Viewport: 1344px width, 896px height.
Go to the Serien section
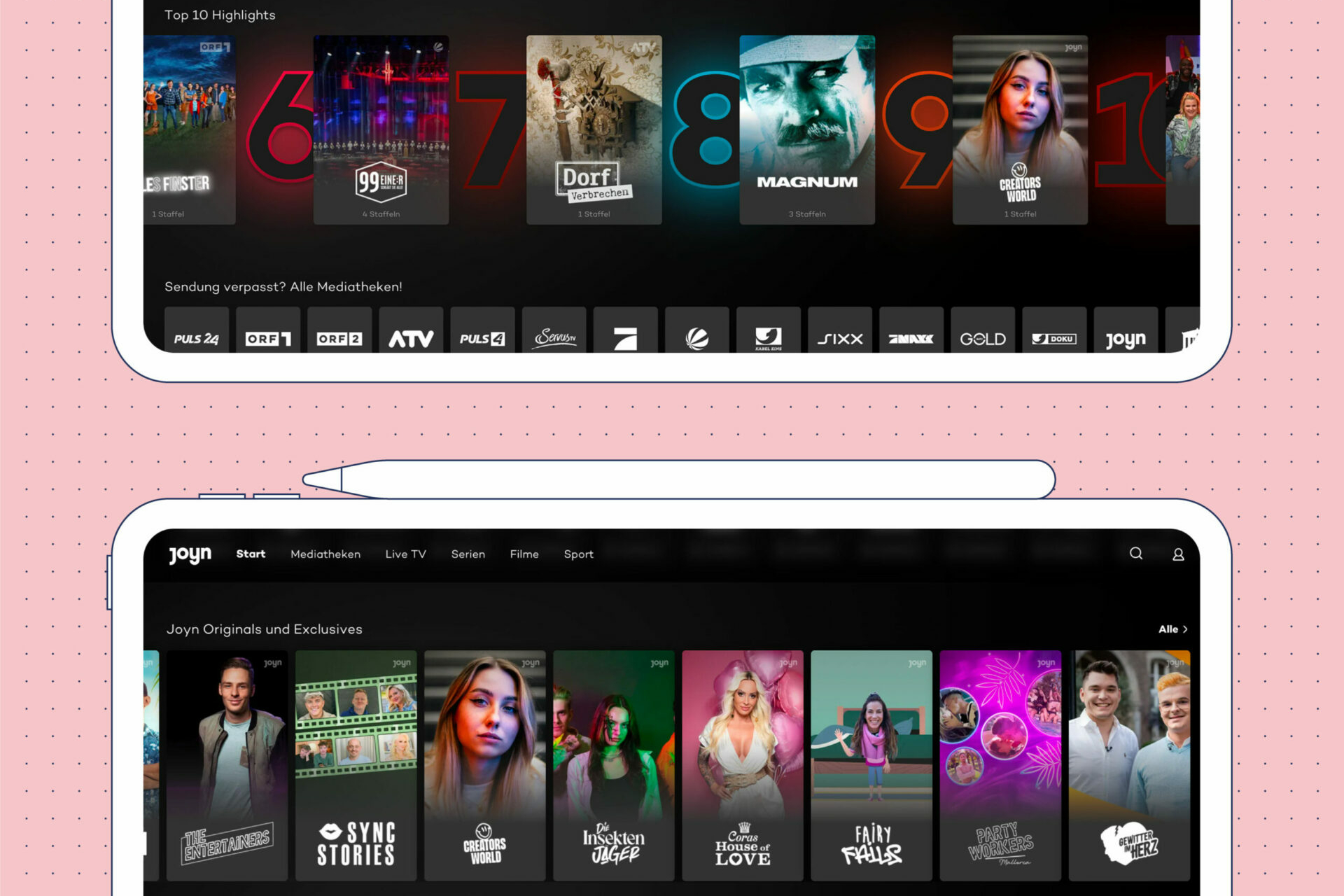coord(468,554)
